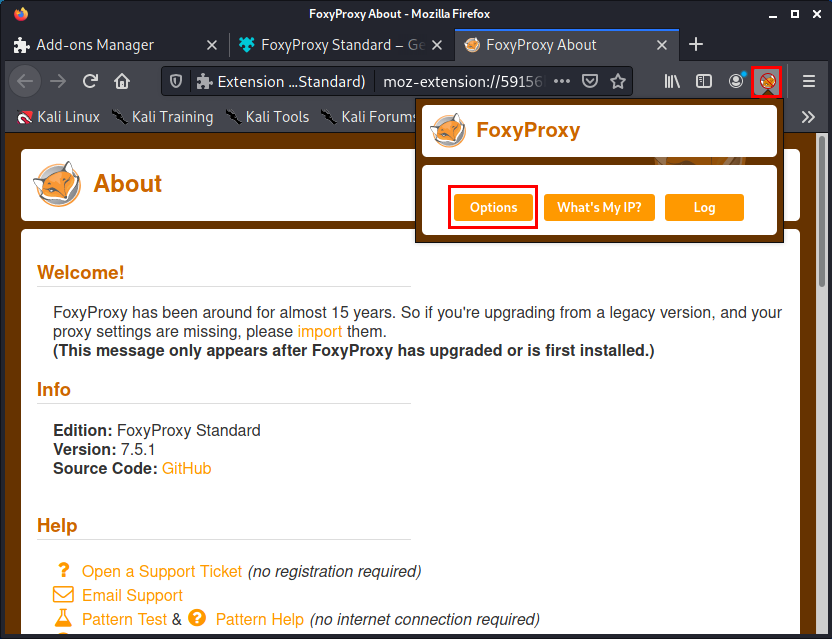This screenshot has width=832, height=639.
Task: Open the Library bookshelf icon
Action: (x=672, y=81)
